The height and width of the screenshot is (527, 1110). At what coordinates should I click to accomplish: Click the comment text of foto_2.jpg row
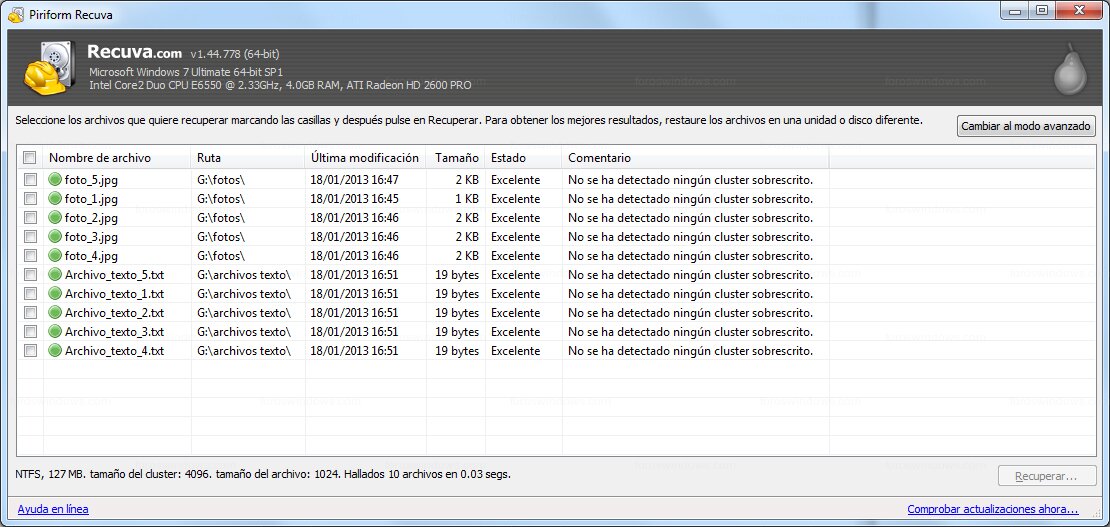[690, 217]
